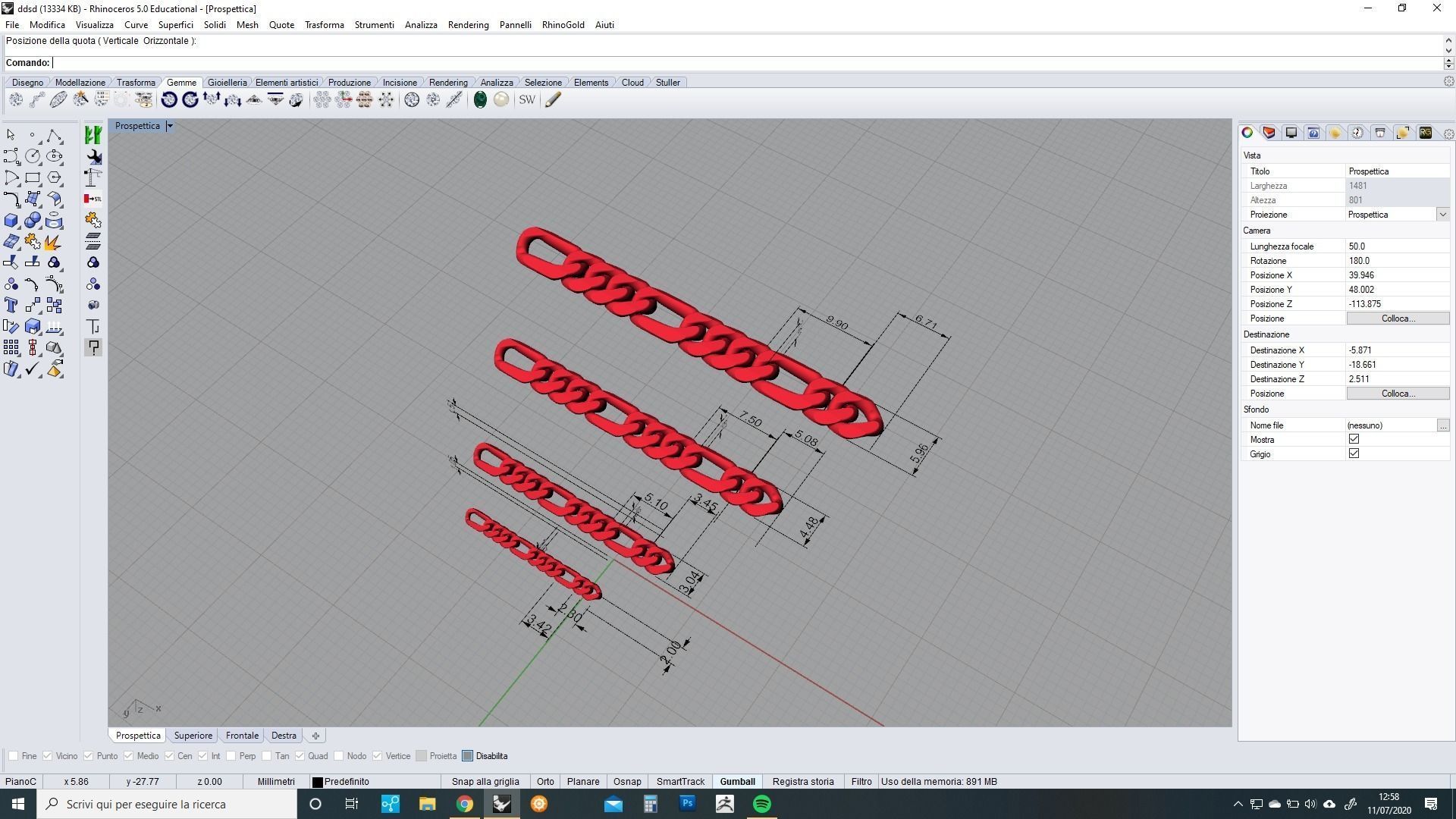The image size is (1456, 819).
Task: Toggle the Fine osnap checkbox
Action: [x=13, y=756]
